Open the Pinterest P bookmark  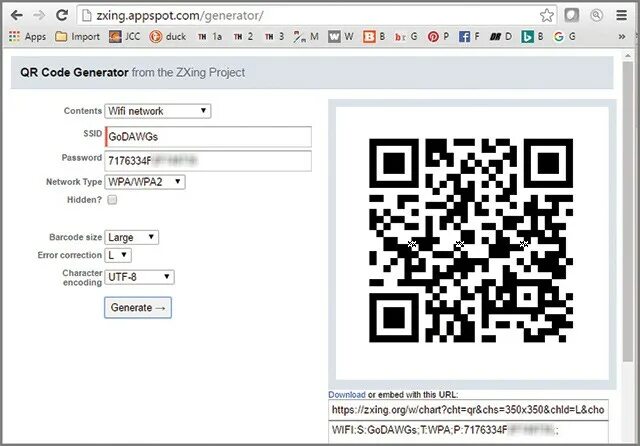[x=438, y=37]
